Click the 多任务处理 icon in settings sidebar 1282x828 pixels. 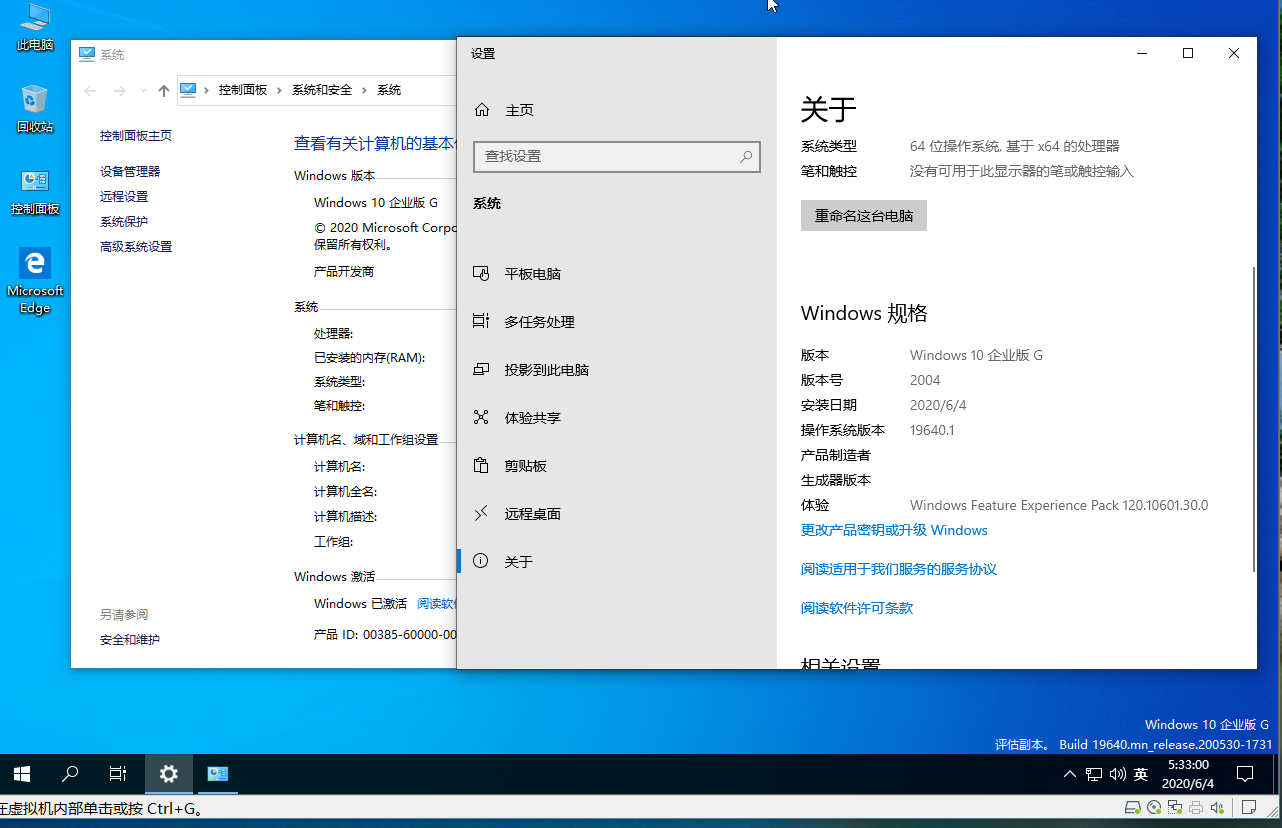pyautogui.click(x=481, y=322)
